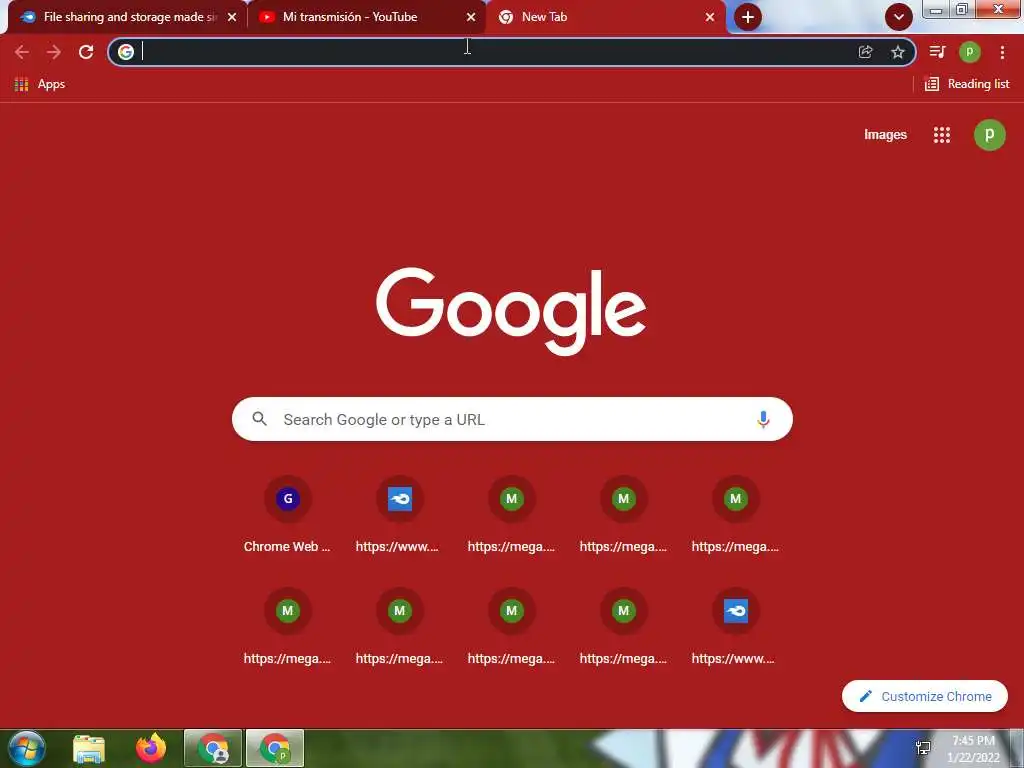This screenshot has height=768, width=1024.
Task: Close the Mi transmisión - YouTube tab
Action: pos(471,17)
